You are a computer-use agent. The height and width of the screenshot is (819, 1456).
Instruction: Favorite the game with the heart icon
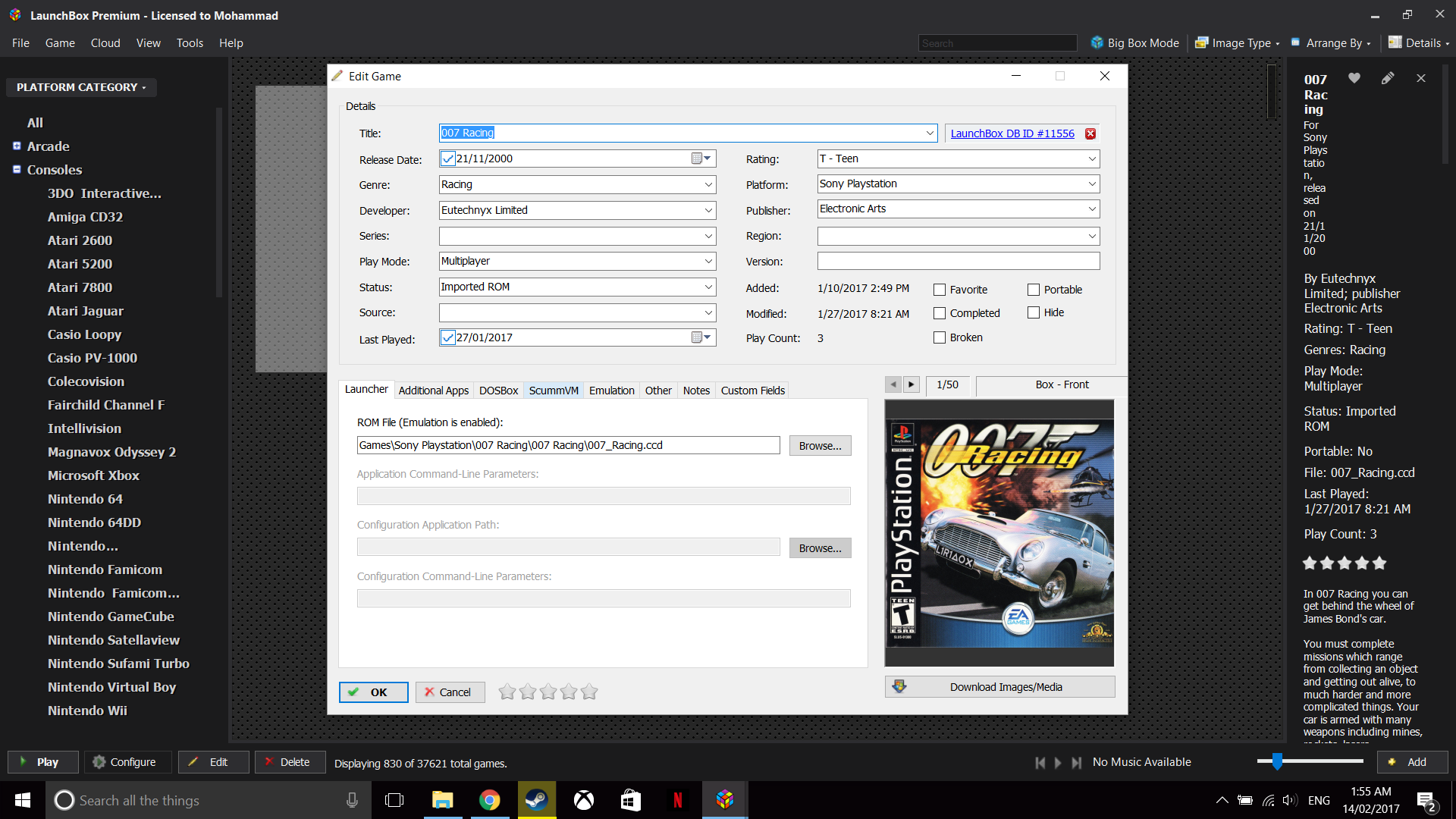[x=1354, y=78]
